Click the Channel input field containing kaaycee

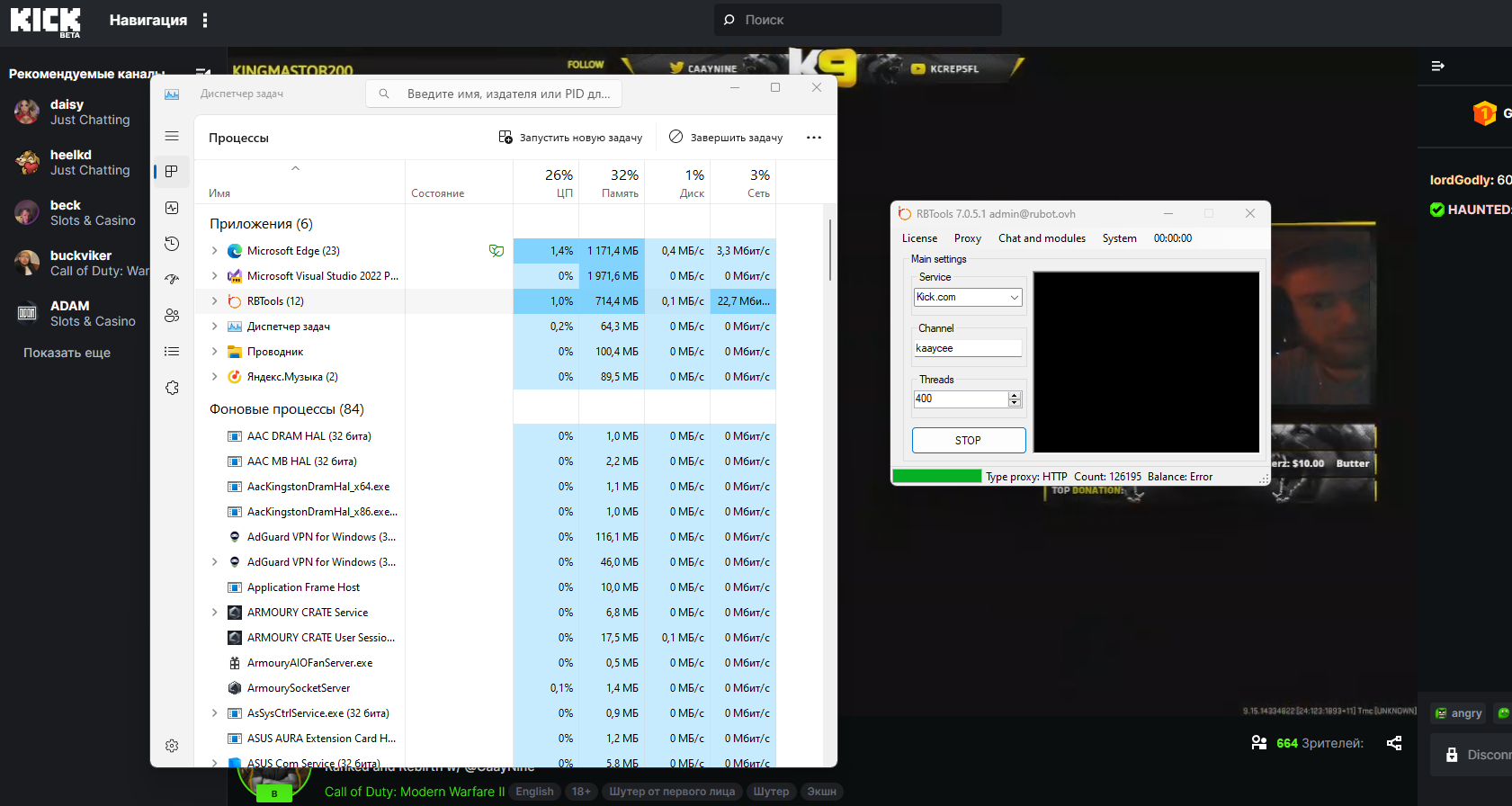967,348
